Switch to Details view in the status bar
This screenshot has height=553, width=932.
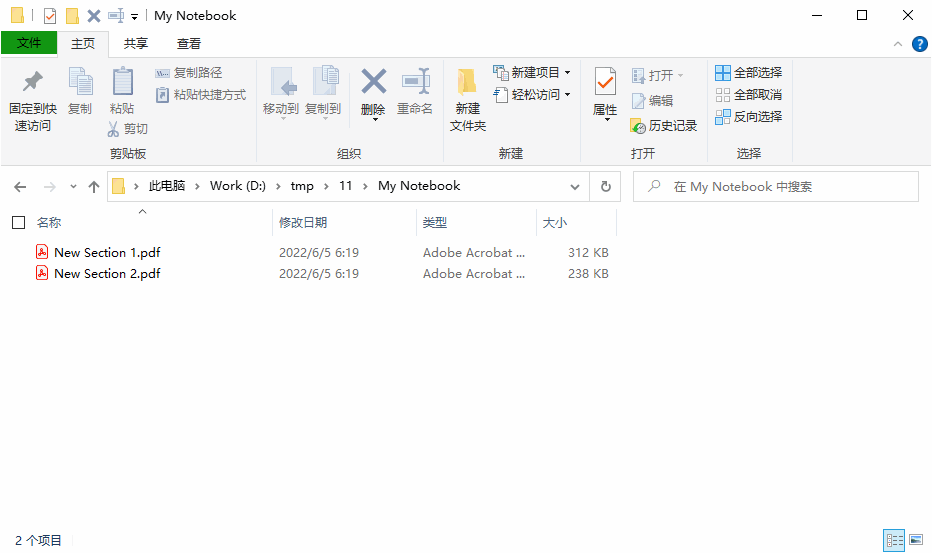coord(894,540)
